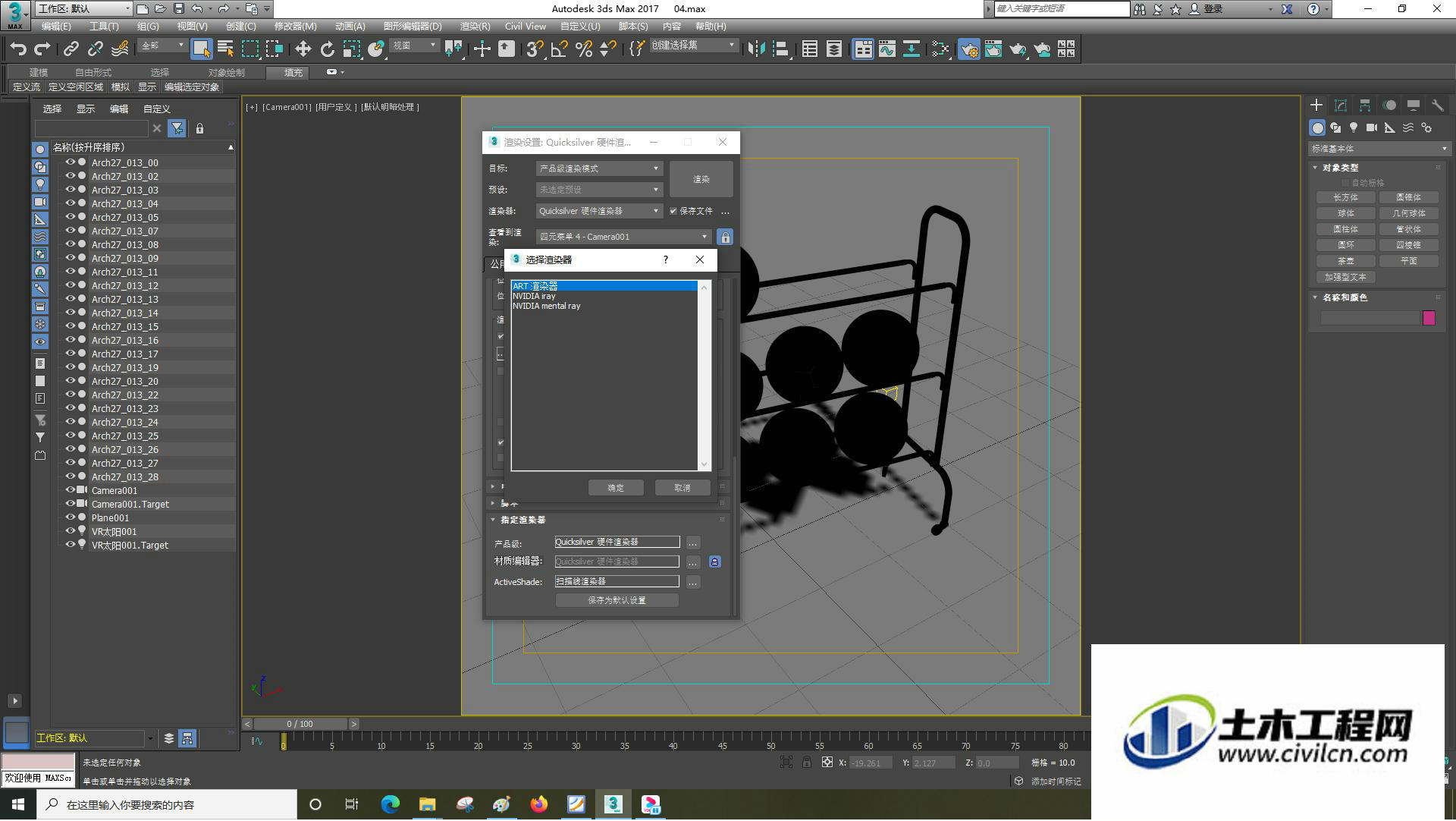
Task: Click the 球体 object type button
Action: [x=1346, y=213]
